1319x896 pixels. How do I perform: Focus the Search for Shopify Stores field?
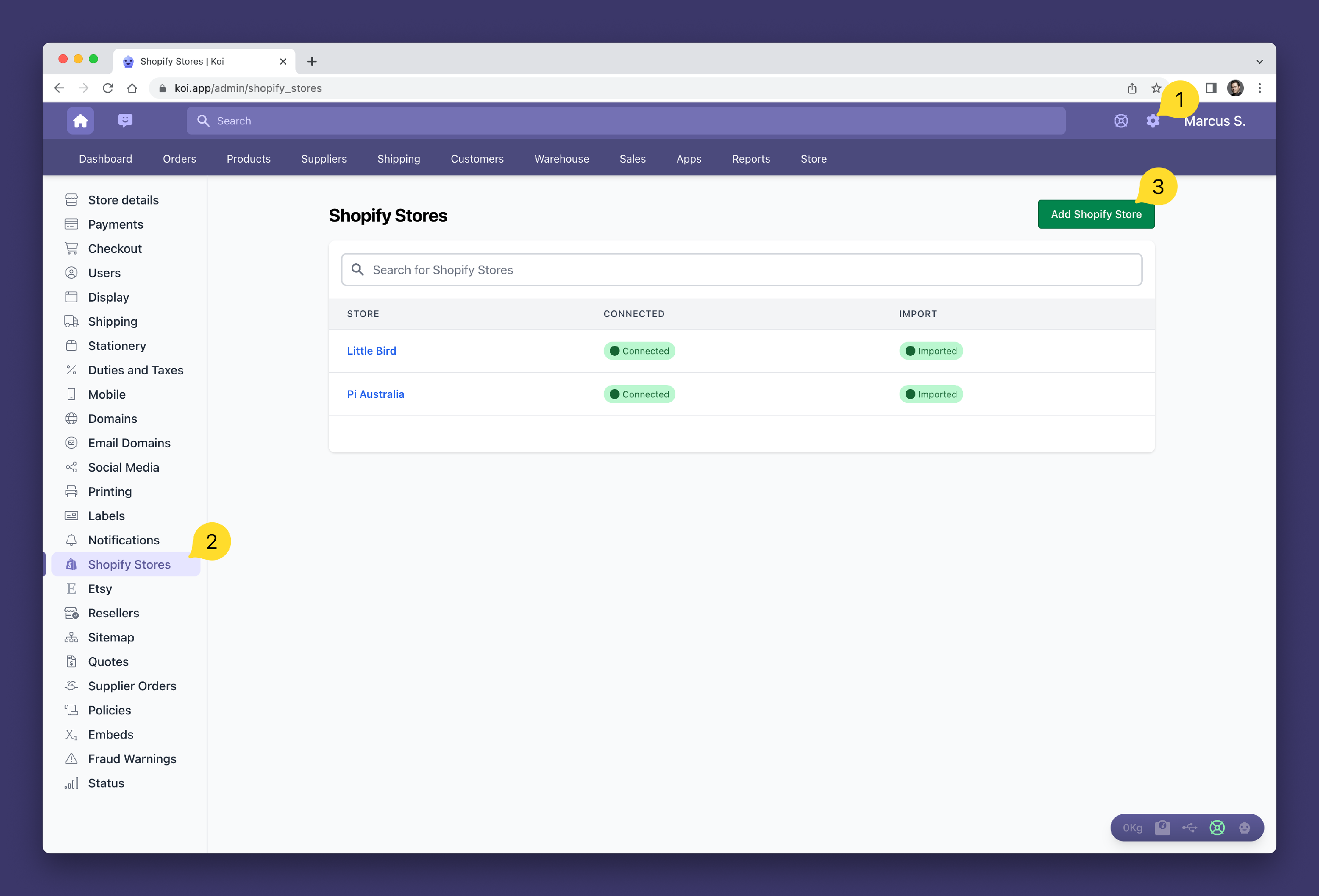coord(741,270)
